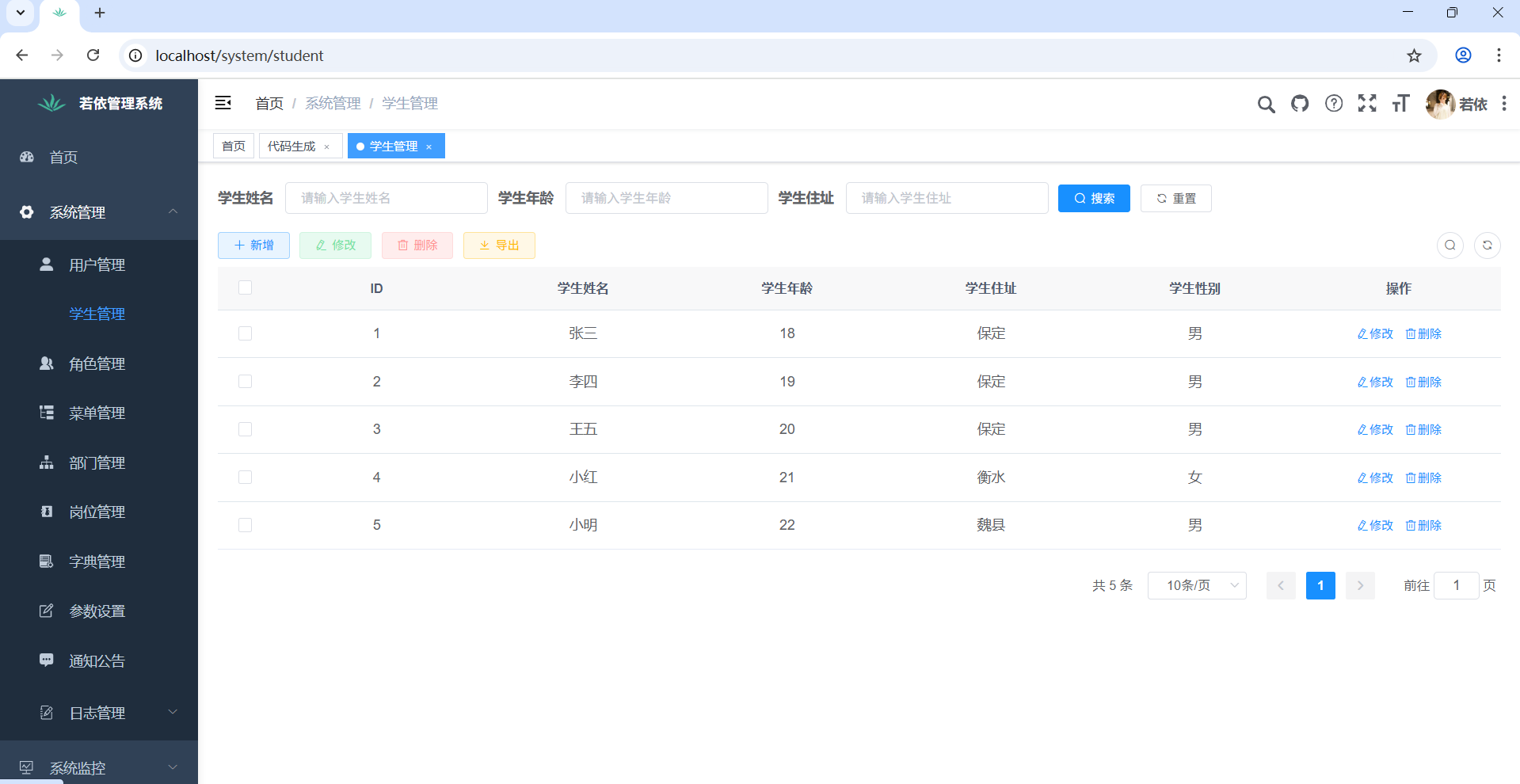Delete 小明 using 删除 link
1520x784 pixels.
[x=1423, y=525]
